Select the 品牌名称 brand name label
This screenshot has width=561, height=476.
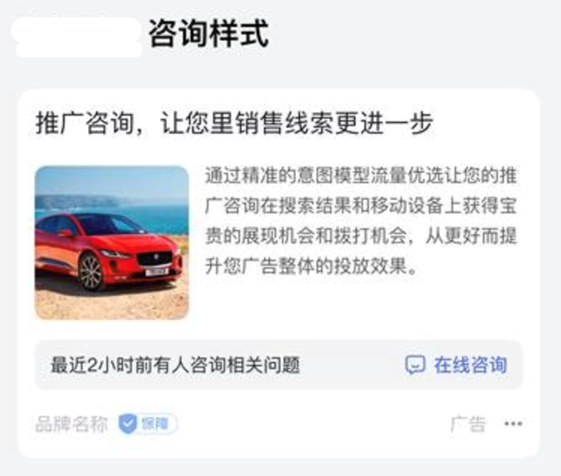click(71, 424)
